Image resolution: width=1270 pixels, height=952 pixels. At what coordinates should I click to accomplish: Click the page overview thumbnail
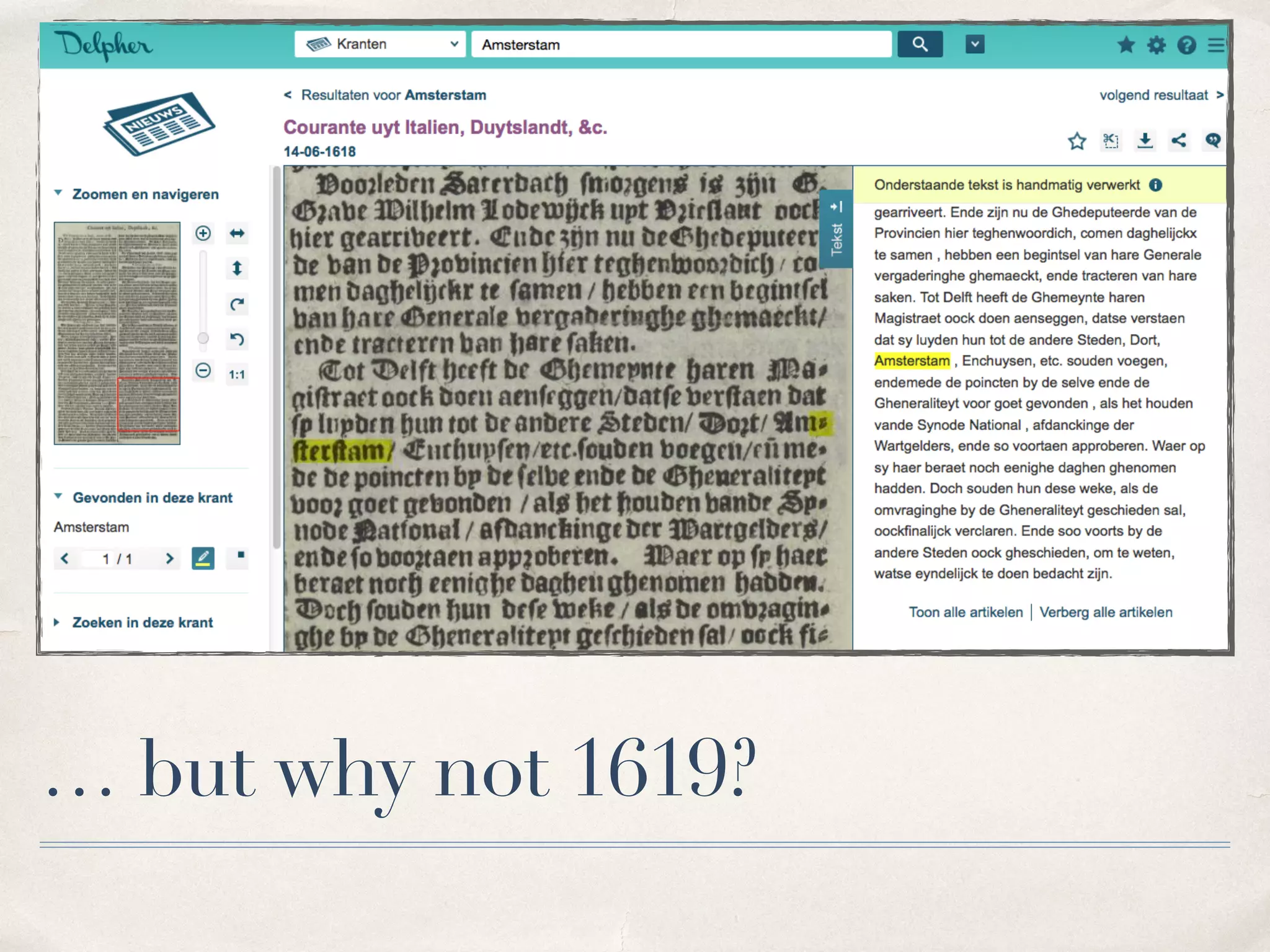(x=117, y=333)
